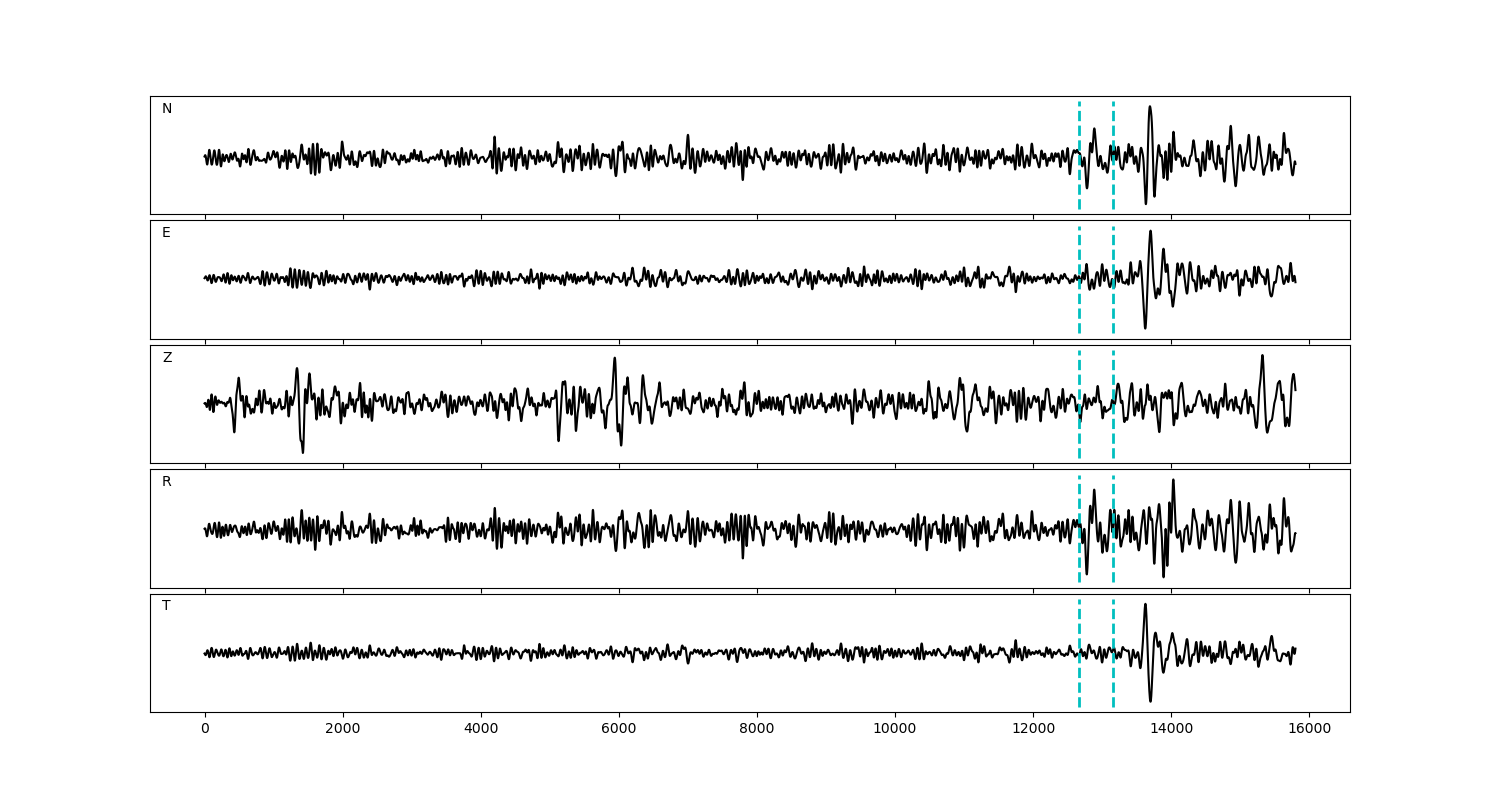Select the T component label
Screen dimensions: 1500x800
pyautogui.click(x=166, y=606)
